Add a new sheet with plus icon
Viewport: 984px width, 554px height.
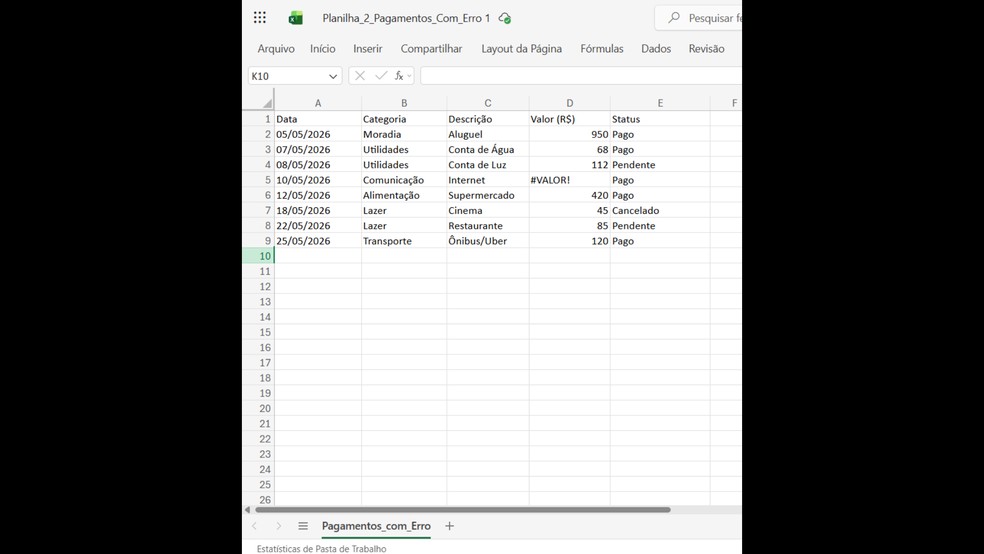[449, 526]
